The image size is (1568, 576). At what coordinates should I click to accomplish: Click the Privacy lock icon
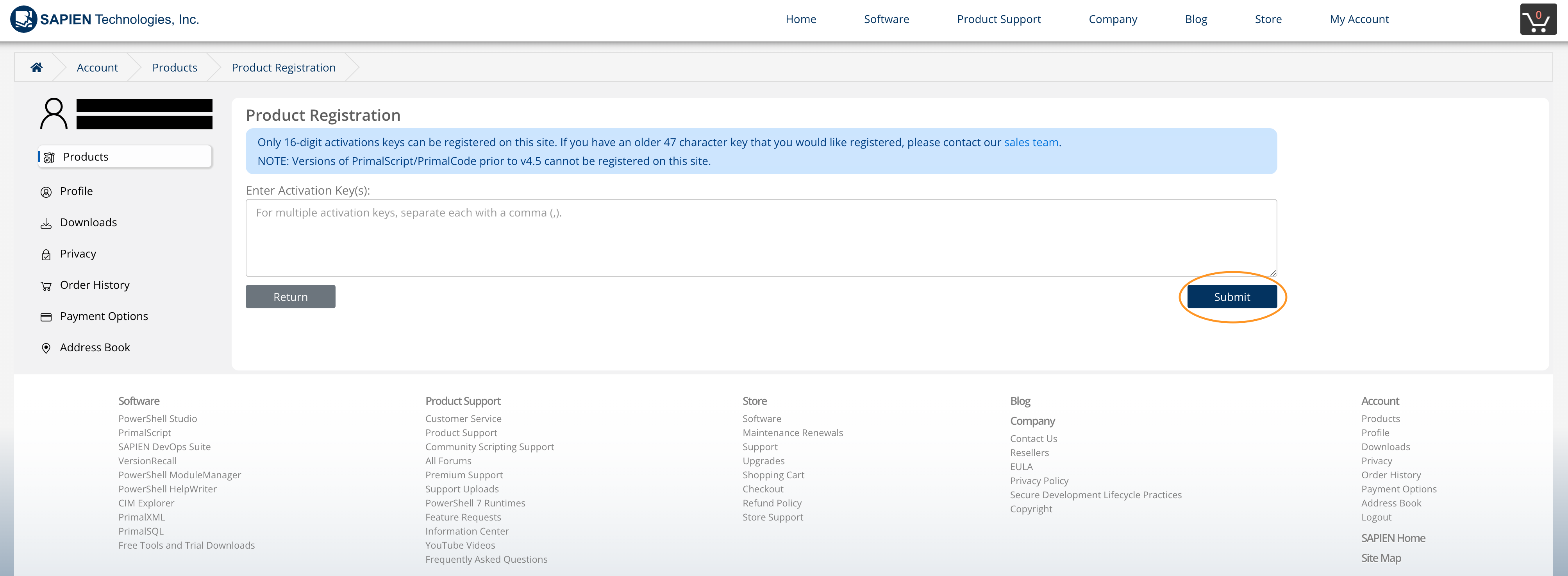(x=46, y=254)
